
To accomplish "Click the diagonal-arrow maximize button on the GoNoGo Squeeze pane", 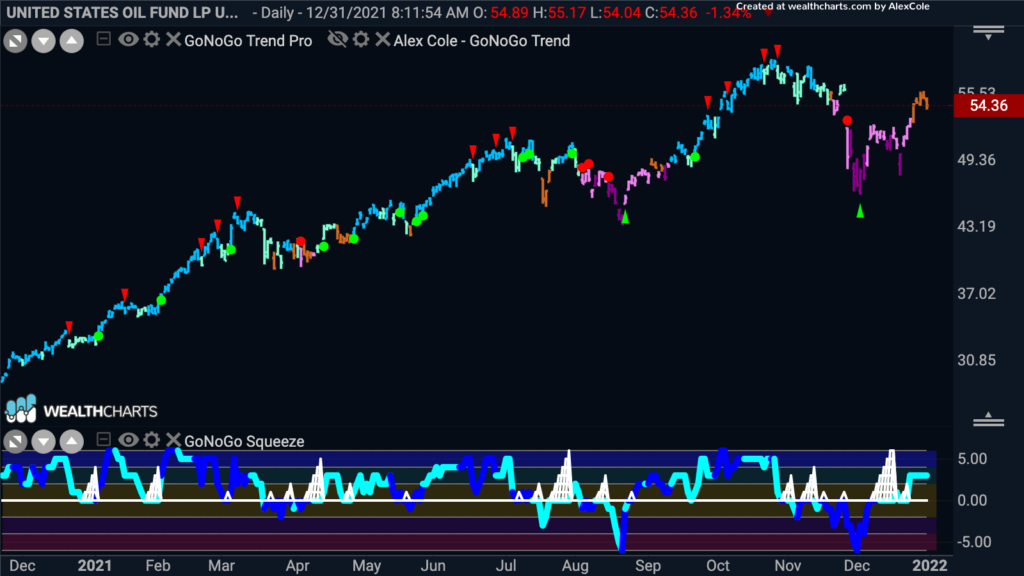I will (15, 442).
